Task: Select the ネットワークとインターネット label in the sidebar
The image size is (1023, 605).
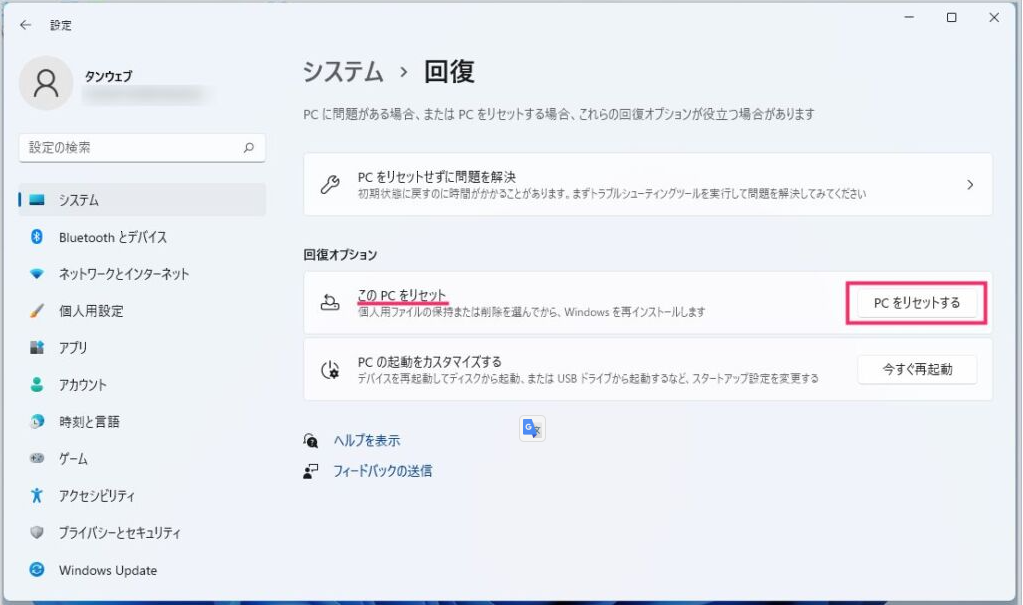Action: tap(124, 274)
